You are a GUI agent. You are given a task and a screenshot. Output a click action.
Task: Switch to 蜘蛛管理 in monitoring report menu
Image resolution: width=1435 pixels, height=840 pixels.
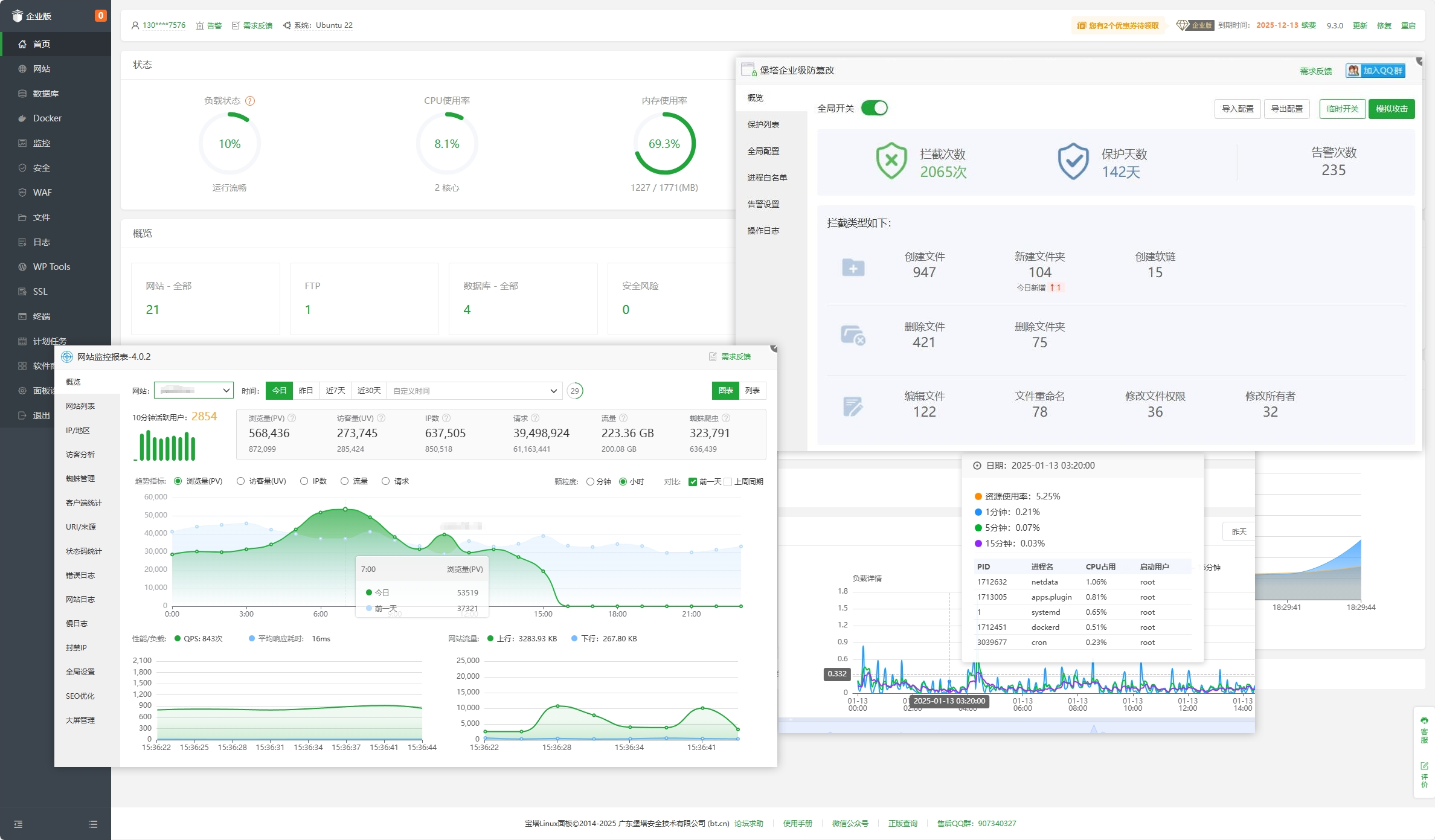click(x=80, y=479)
